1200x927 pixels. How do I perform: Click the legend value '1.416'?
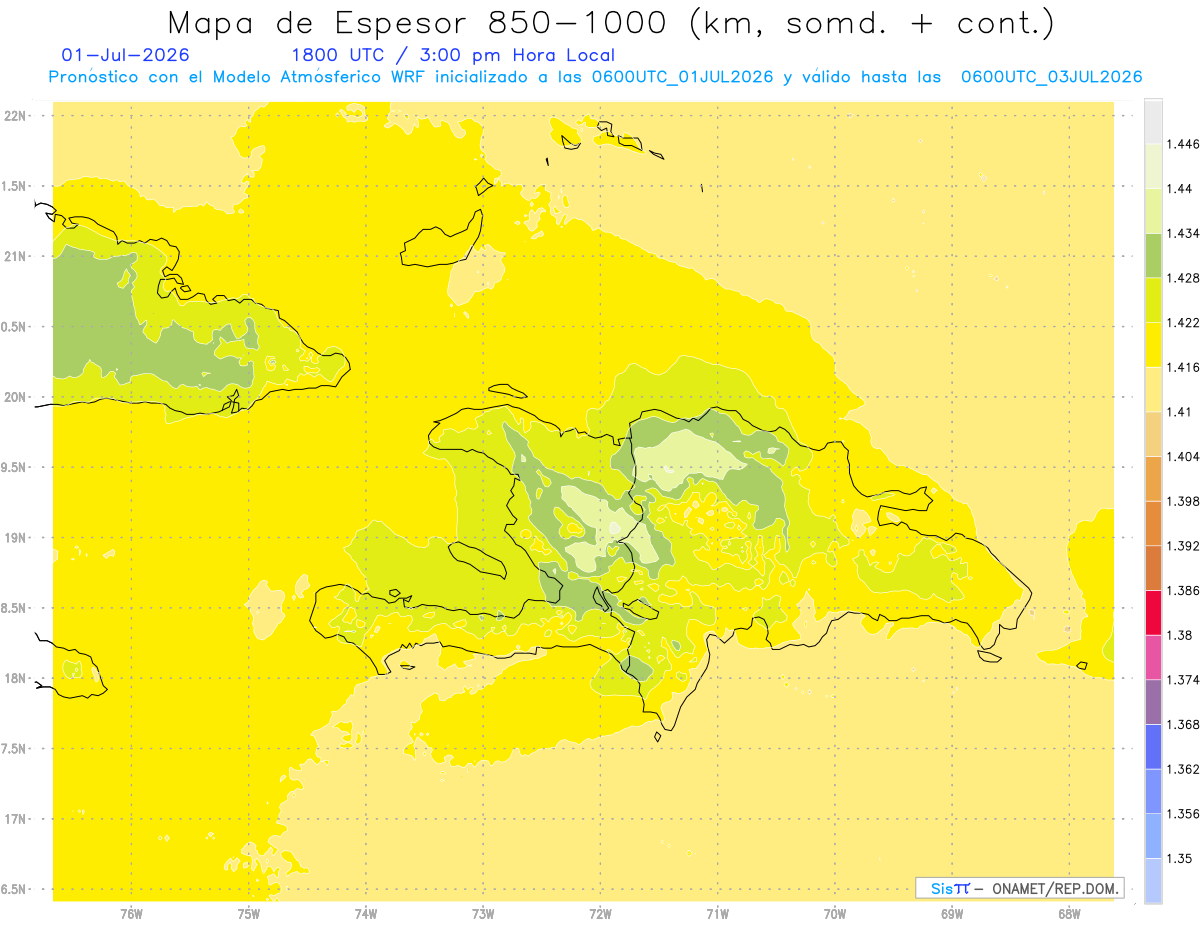(1185, 367)
